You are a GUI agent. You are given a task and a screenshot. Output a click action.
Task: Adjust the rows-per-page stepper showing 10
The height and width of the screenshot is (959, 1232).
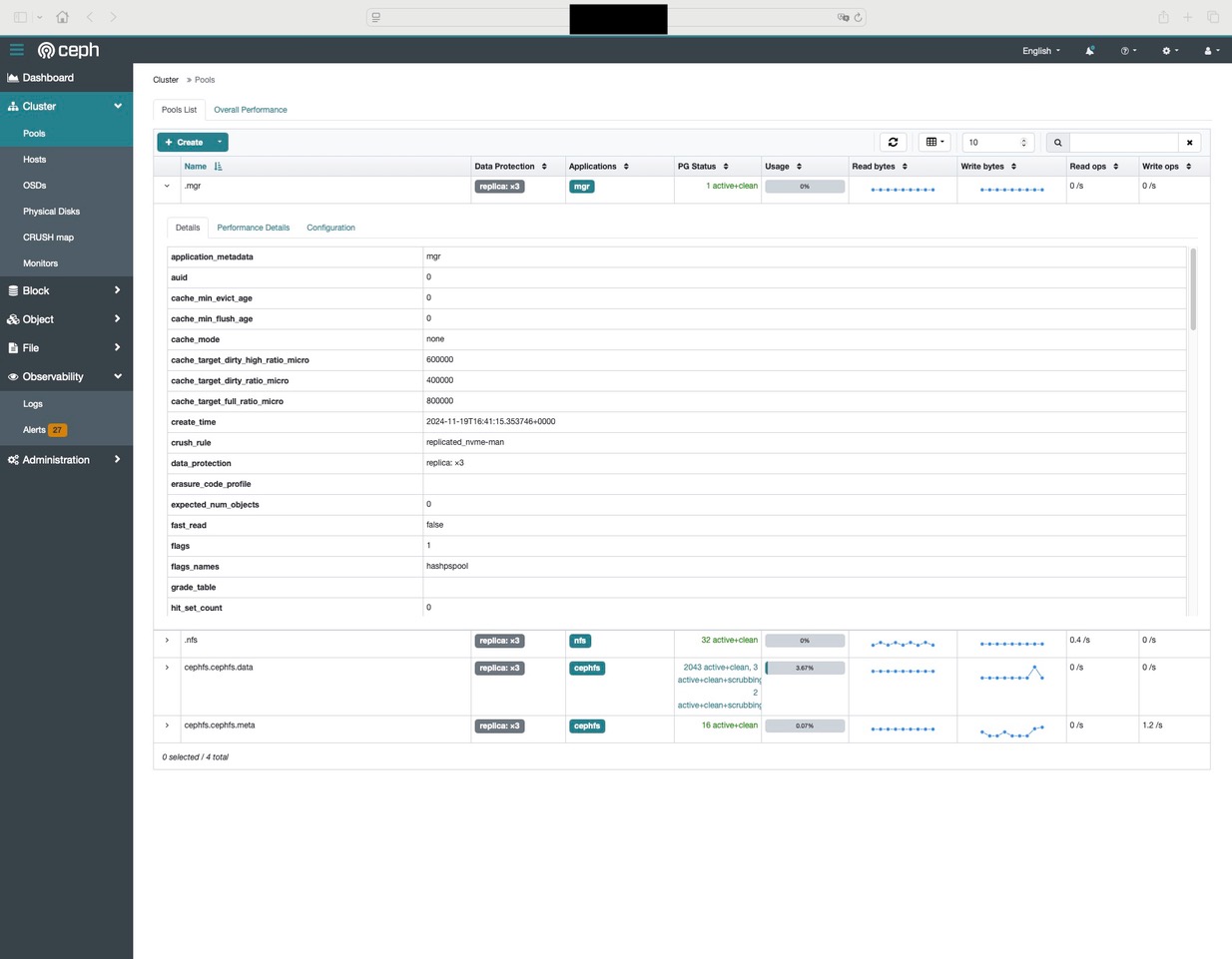[997, 142]
